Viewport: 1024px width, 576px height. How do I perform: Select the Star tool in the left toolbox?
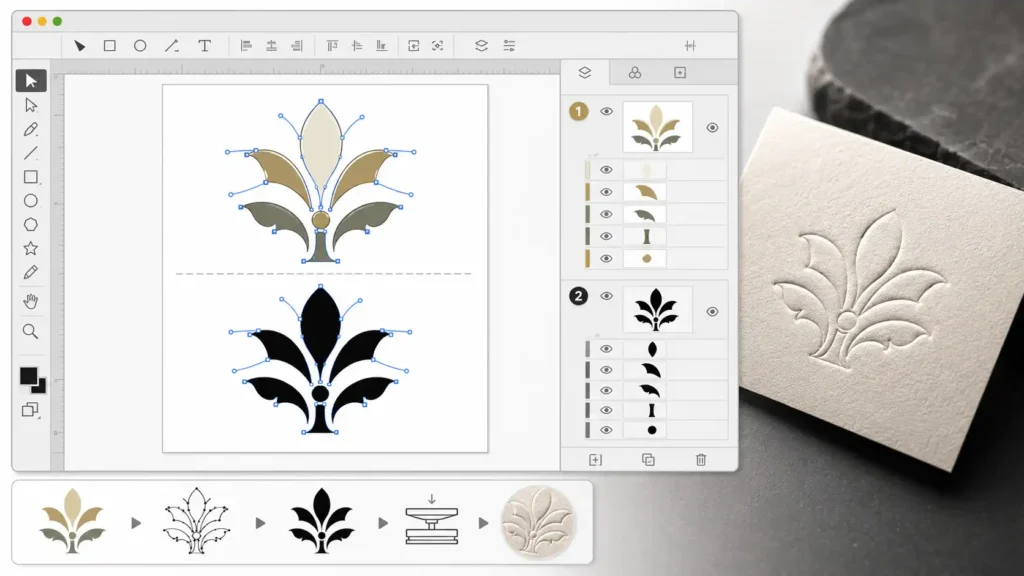pos(31,248)
